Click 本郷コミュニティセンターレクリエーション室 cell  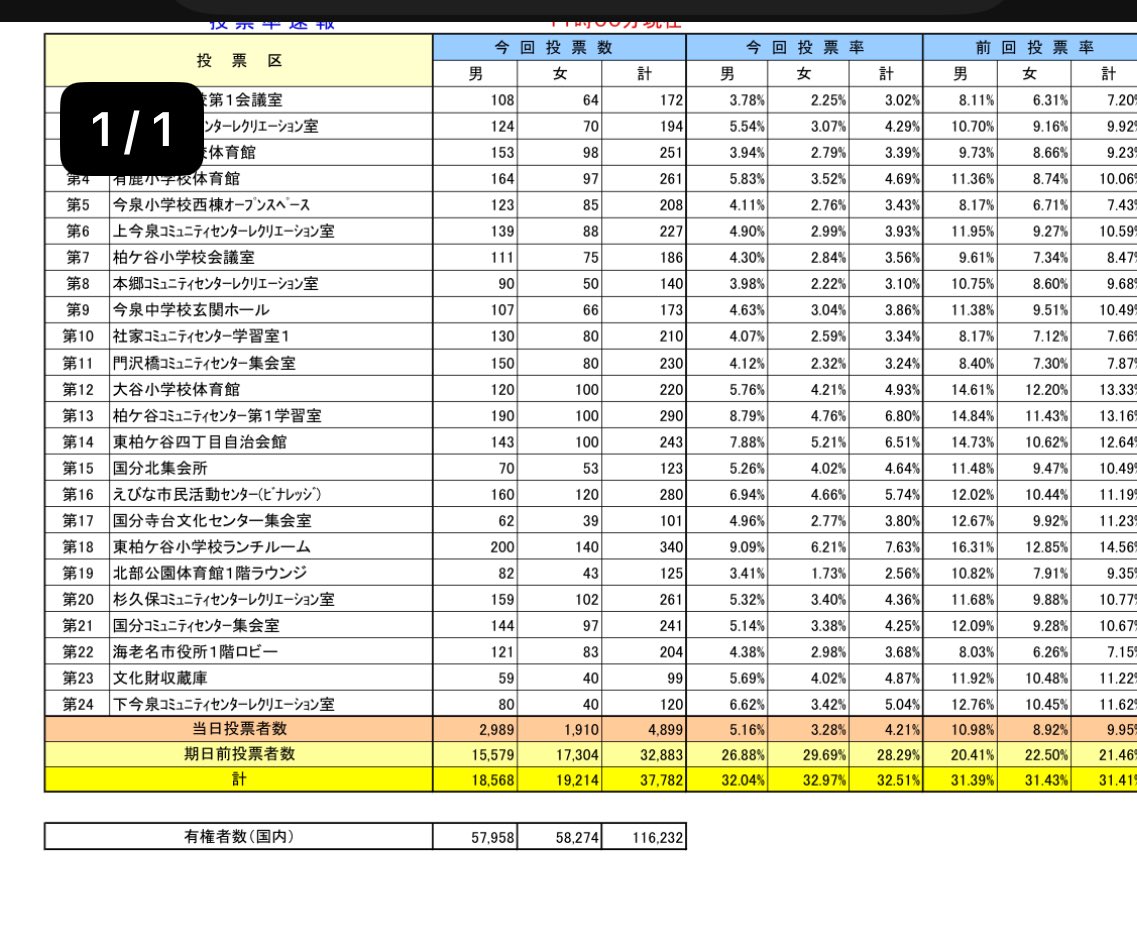[x=271, y=283]
